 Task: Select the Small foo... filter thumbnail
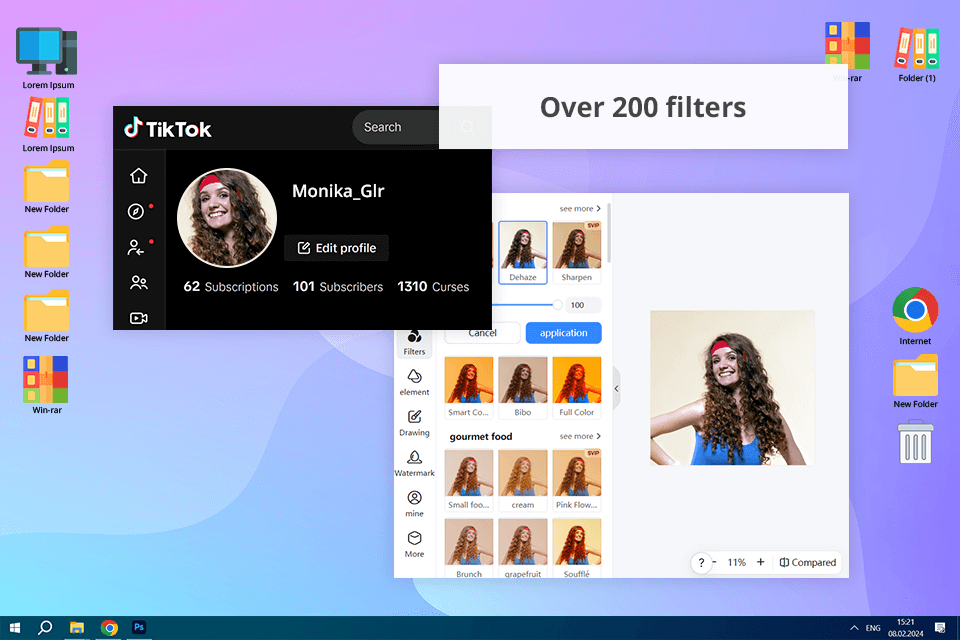(x=468, y=480)
